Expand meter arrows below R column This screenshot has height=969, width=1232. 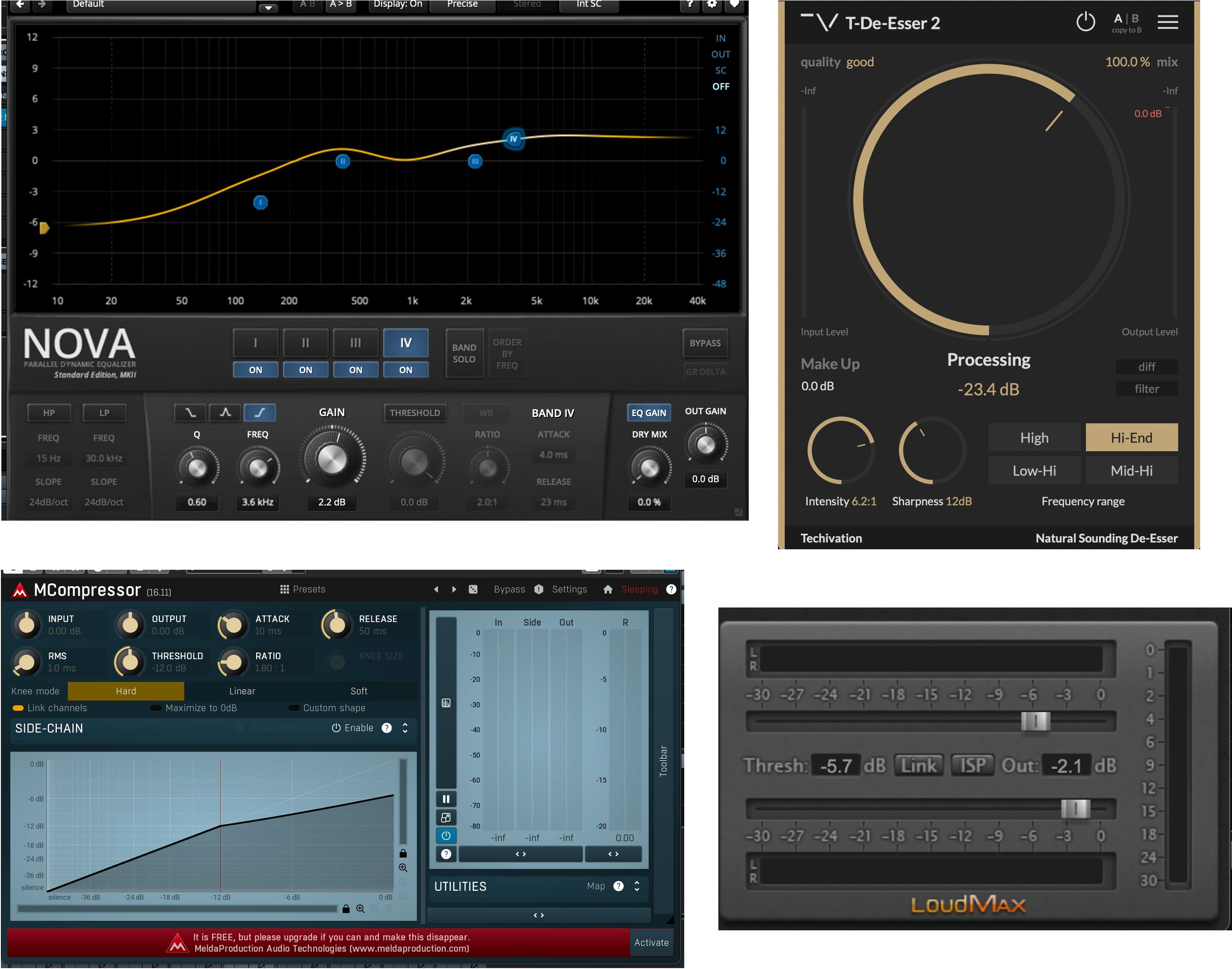(x=613, y=854)
